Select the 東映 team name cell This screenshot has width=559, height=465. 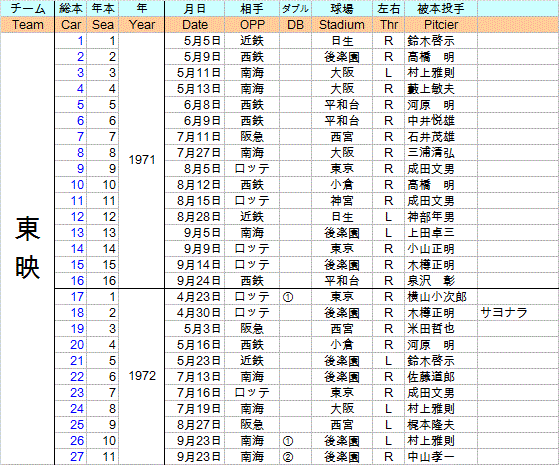tap(27, 248)
